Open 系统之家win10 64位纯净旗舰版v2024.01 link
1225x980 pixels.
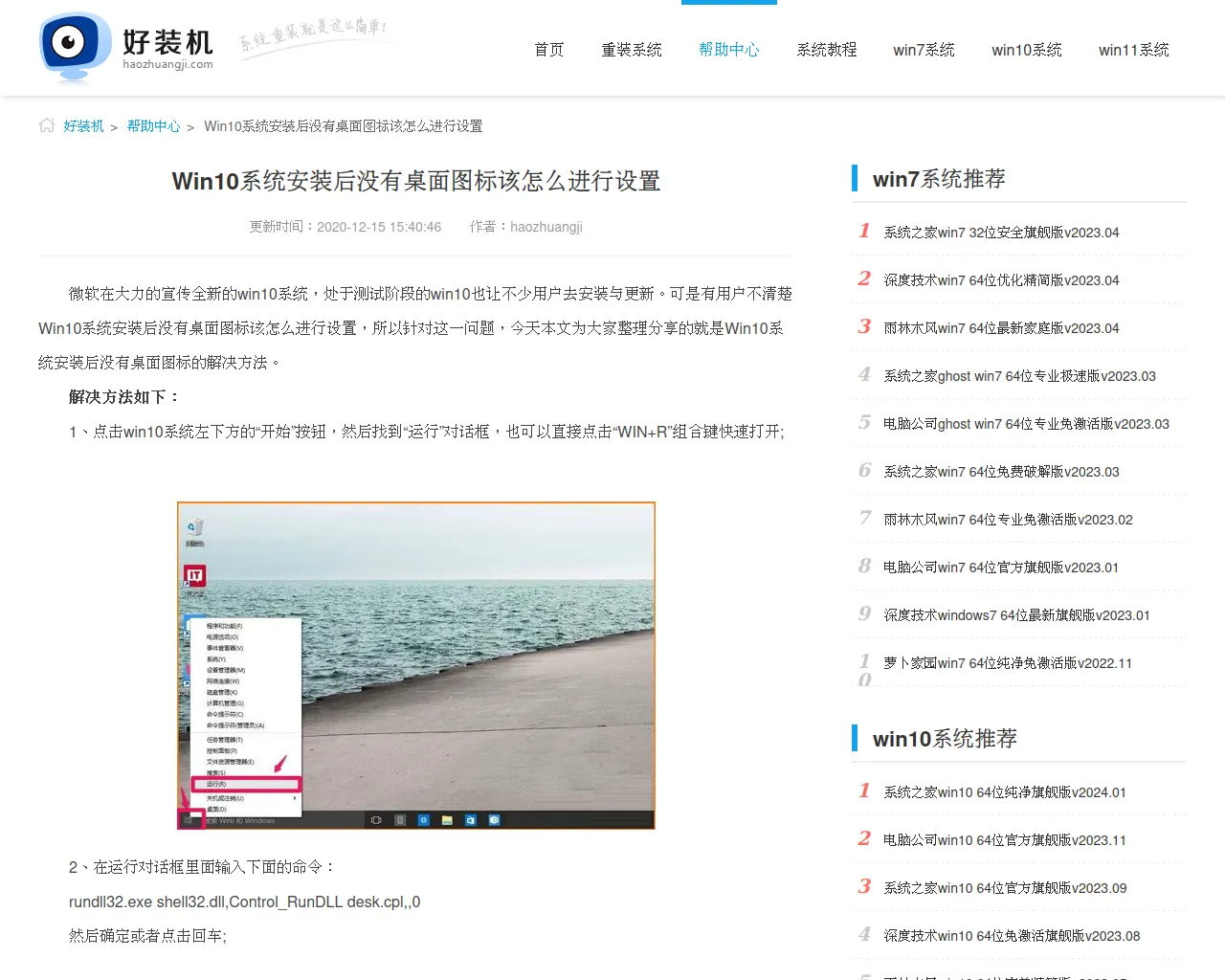click(x=1004, y=792)
